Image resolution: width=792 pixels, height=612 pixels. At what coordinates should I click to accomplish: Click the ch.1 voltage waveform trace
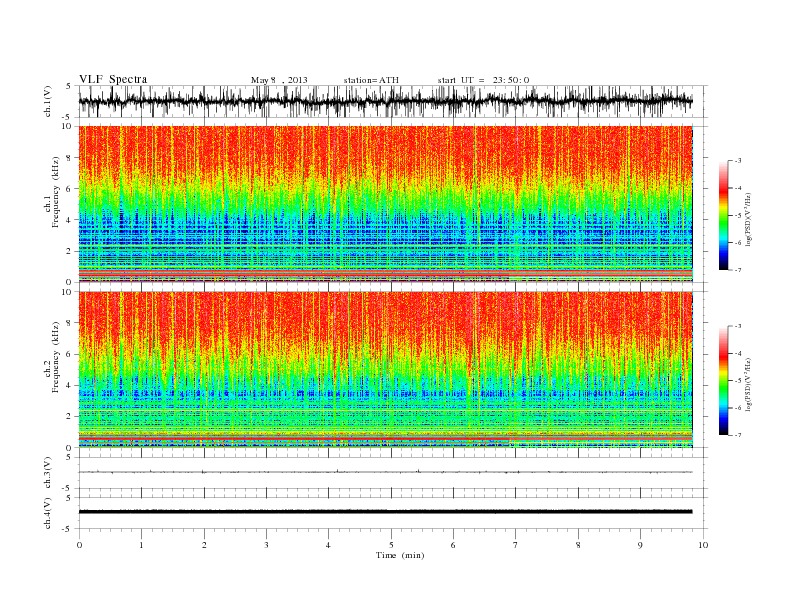click(x=385, y=101)
